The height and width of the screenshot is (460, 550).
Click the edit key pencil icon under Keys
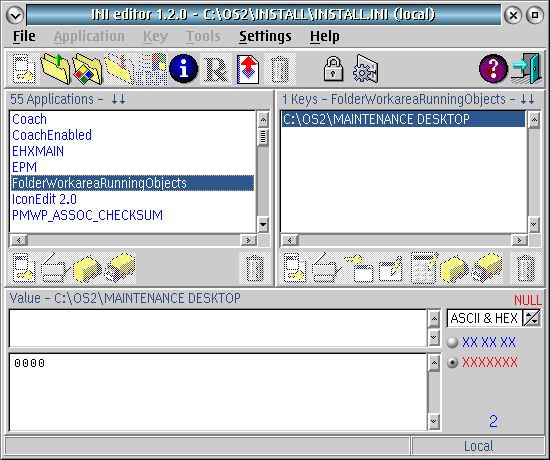(x=391, y=268)
